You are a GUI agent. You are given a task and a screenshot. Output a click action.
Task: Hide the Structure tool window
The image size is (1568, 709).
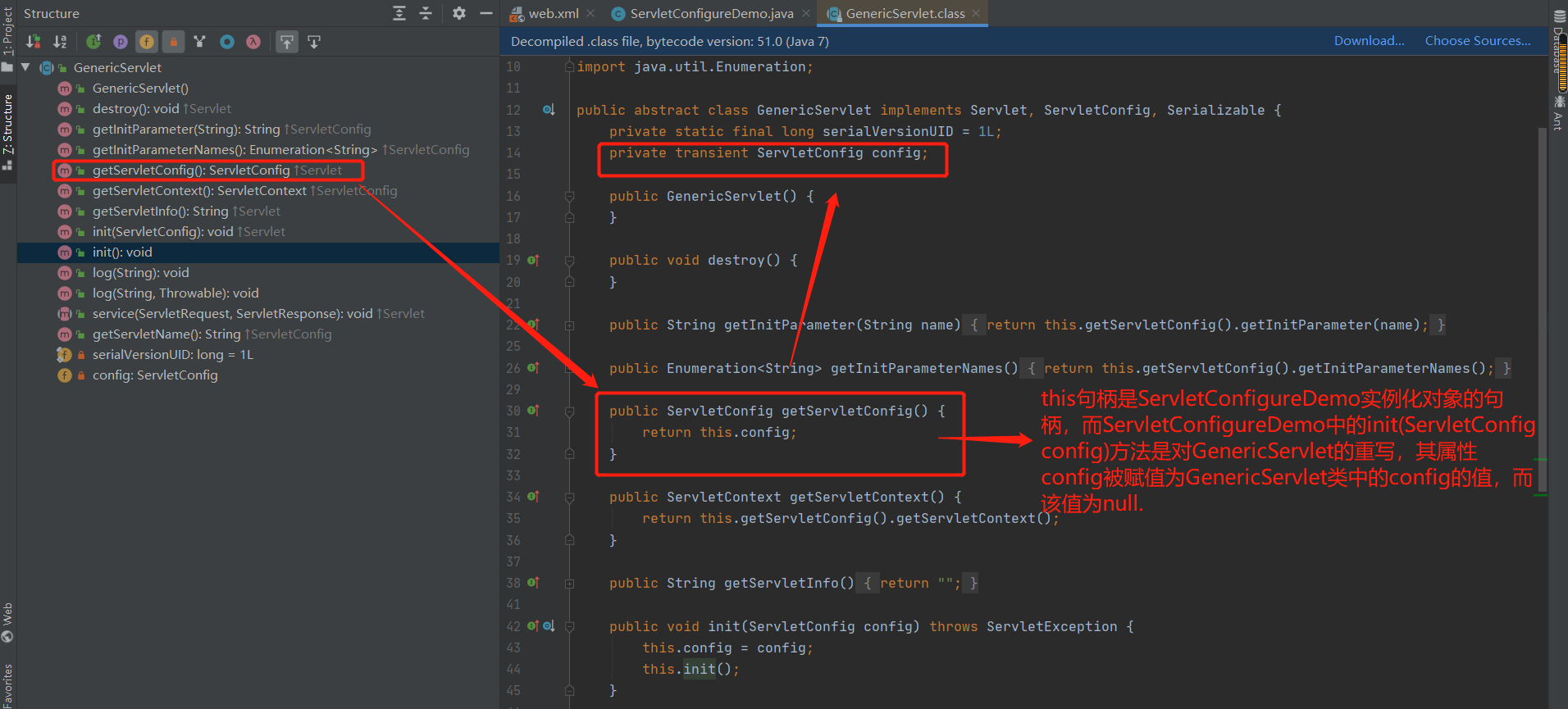[x=485, y=13]
